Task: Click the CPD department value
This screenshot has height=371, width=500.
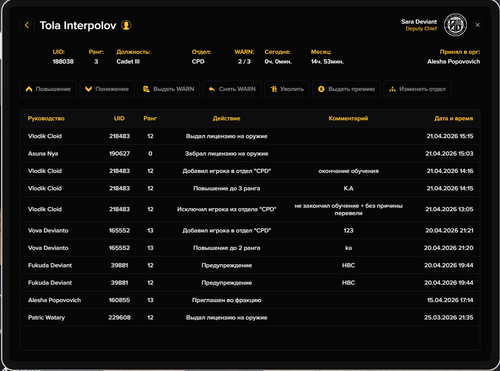Action: click(198, 62)
